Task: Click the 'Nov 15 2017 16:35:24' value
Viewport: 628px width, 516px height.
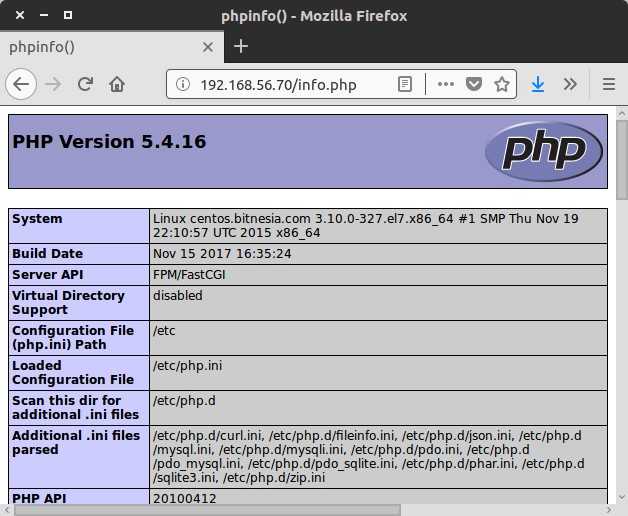Action: tap(222, 254)
